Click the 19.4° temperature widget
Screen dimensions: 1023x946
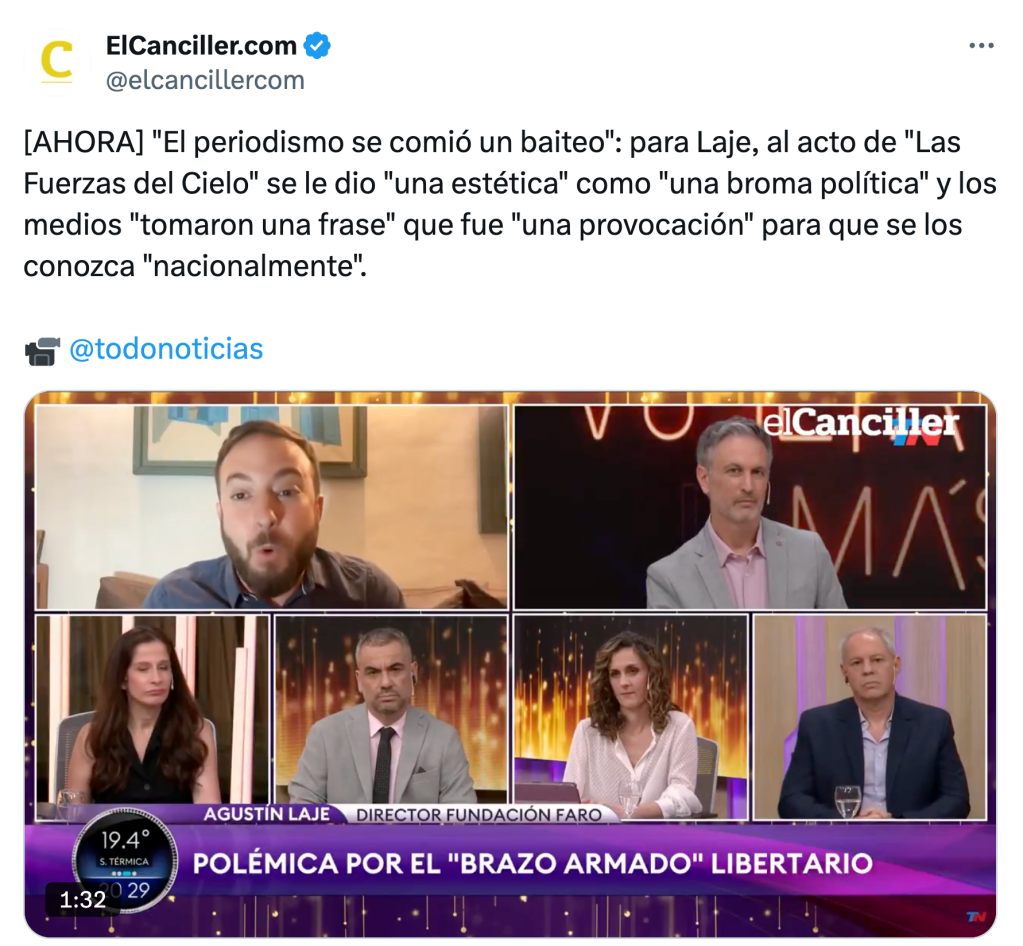[124, 861]
